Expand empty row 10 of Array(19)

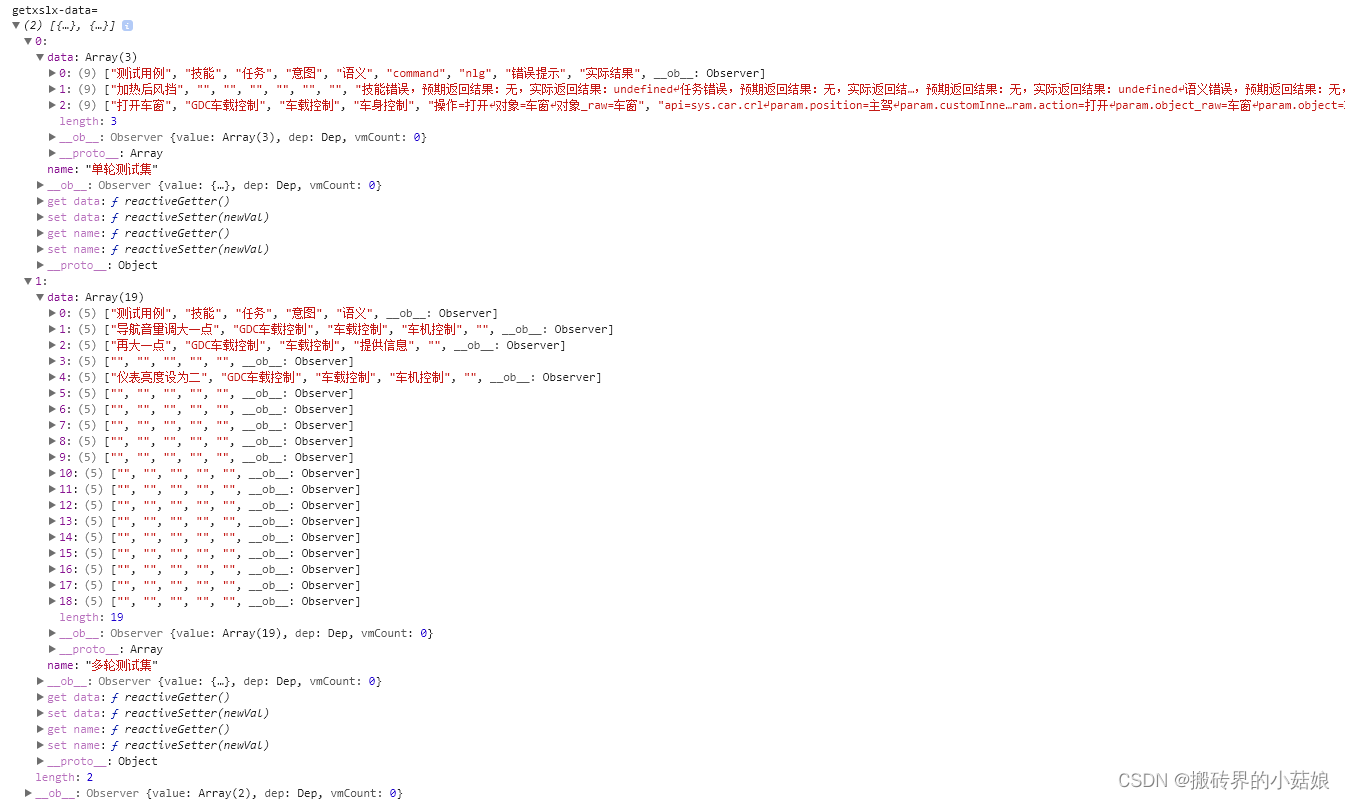click(52, 473)
